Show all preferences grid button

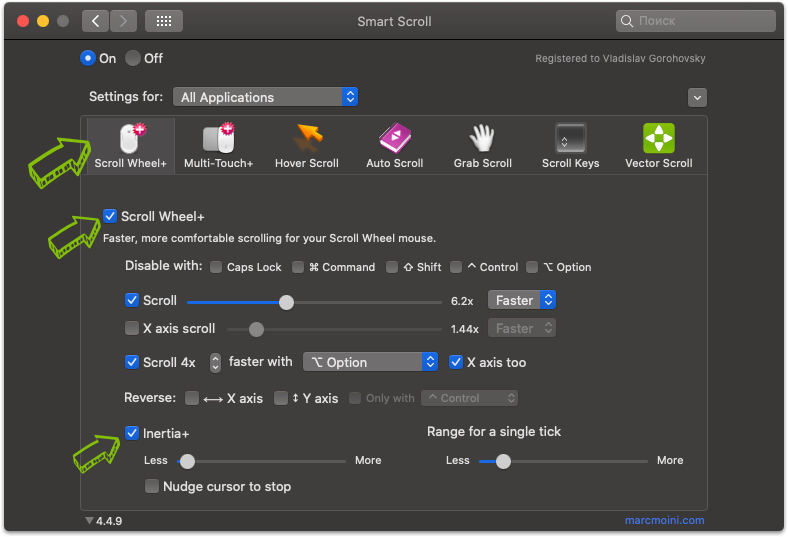click(164, 21)
